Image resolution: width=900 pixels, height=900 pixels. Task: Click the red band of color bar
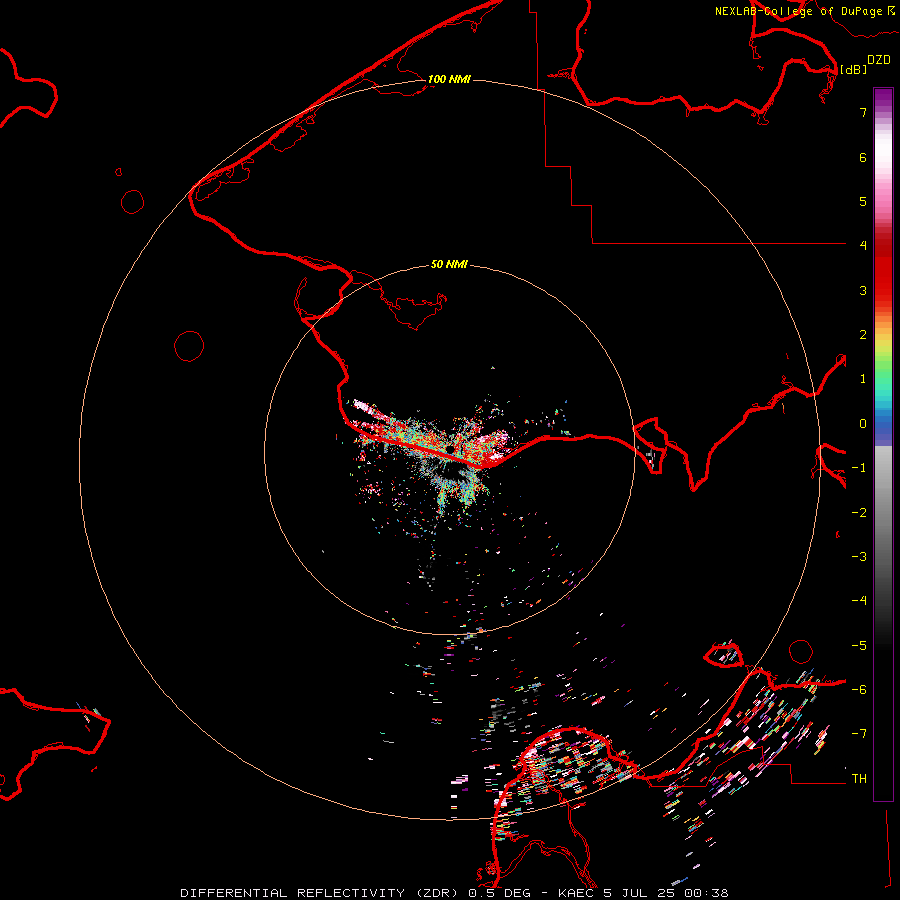click(883, 267)
